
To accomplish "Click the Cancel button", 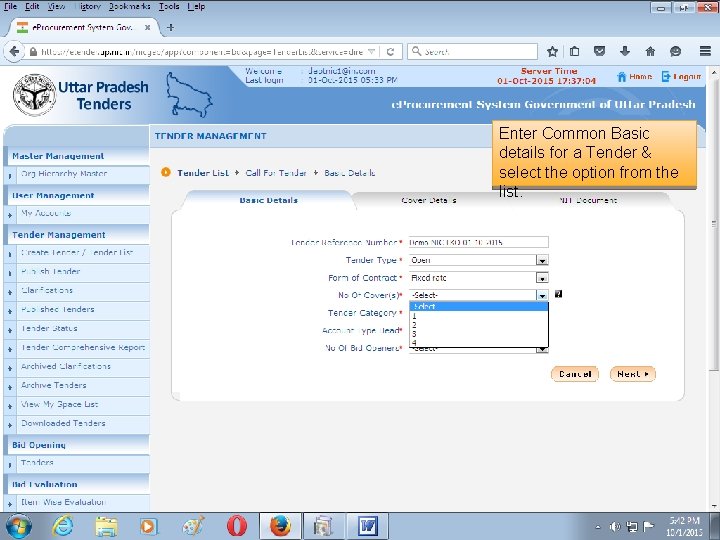I will (x=575, y=374).
